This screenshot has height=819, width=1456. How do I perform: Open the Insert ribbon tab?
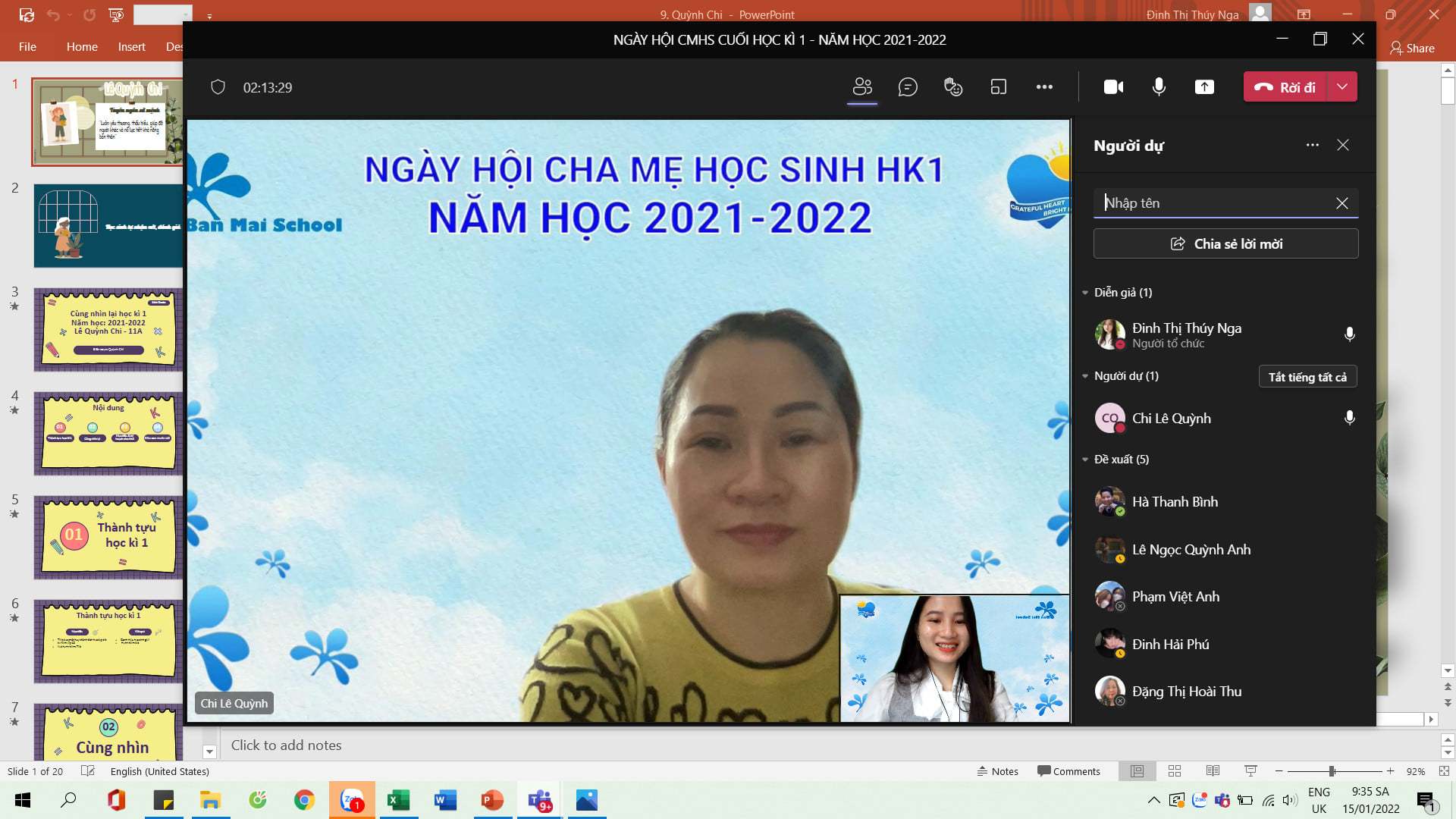[131, 47]
